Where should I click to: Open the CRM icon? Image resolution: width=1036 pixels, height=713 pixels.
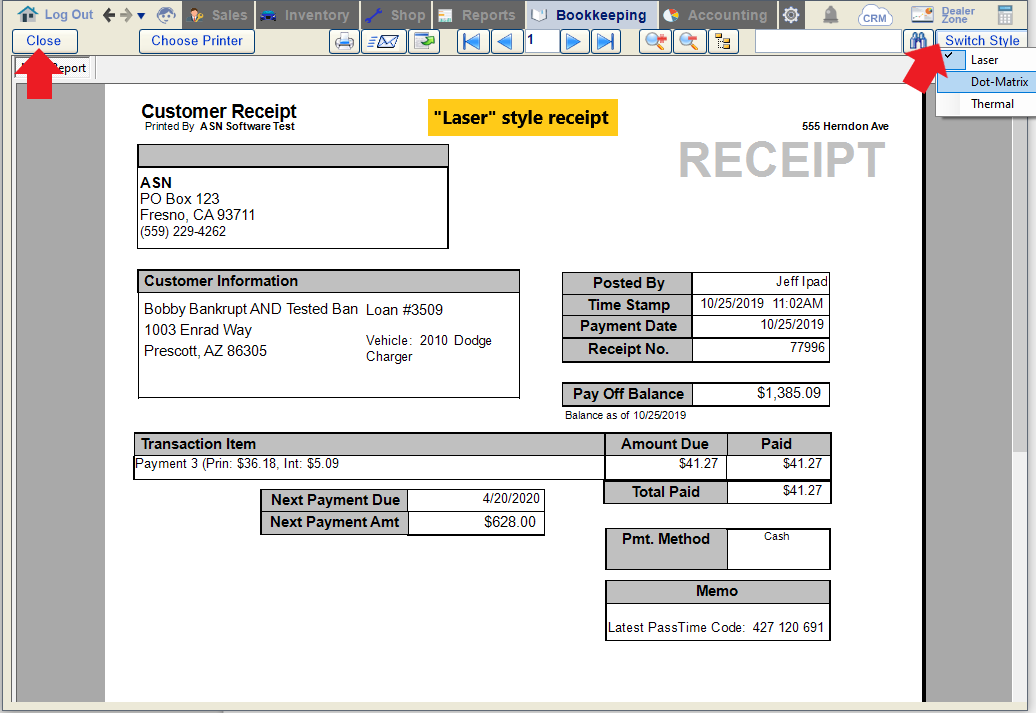pyautogui.click(x=875, y=15)
